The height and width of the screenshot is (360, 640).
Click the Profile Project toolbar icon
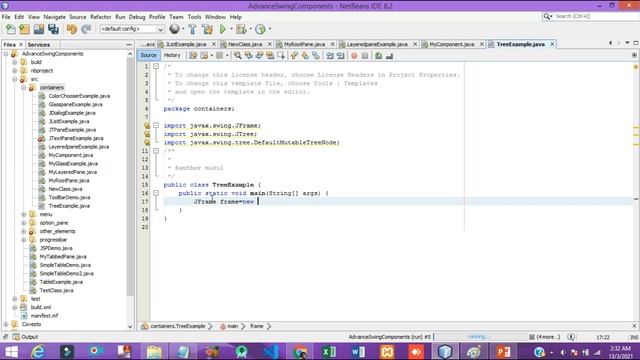pyautogui.click(x=260, y=29)
